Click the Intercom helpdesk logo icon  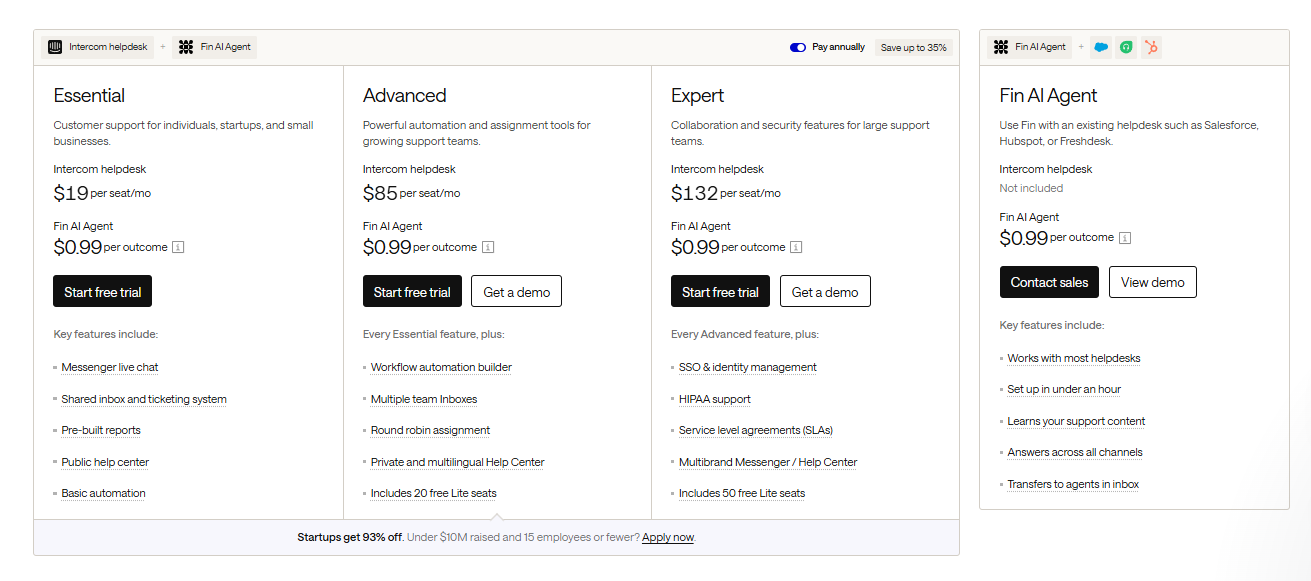[x=55, y=47]
